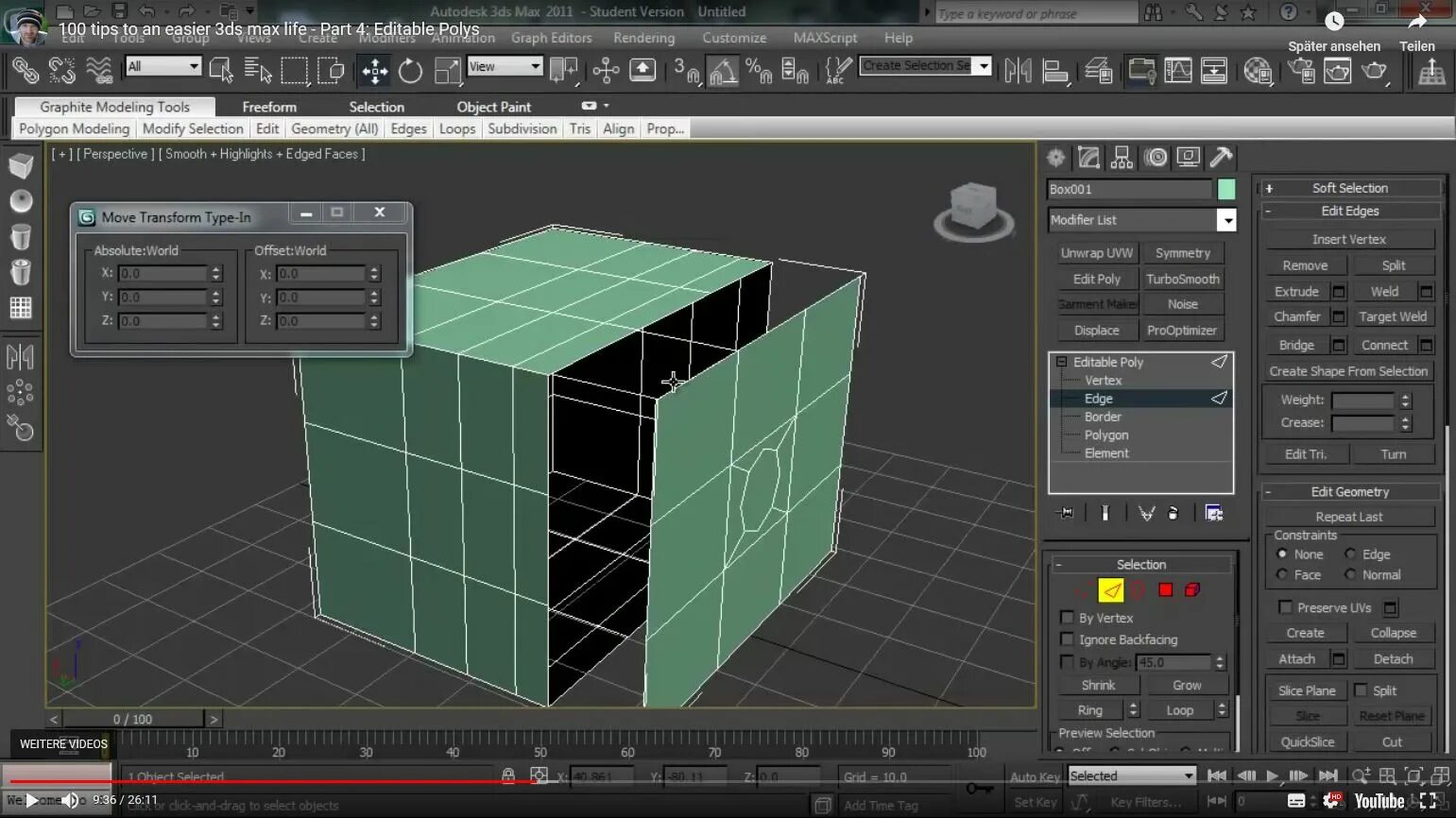Collapse the Editable Poly stack entry
This screenshot has width=1456, height=818.
tap(1061, 362)
